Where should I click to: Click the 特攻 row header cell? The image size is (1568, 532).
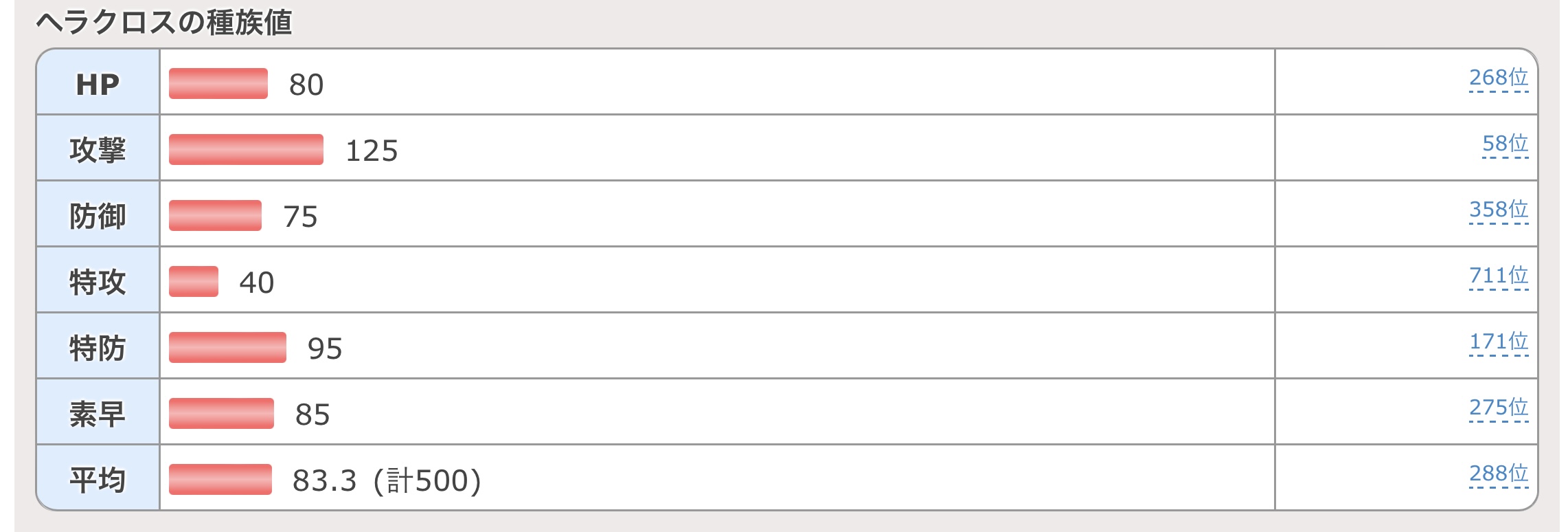pos(98,280)
